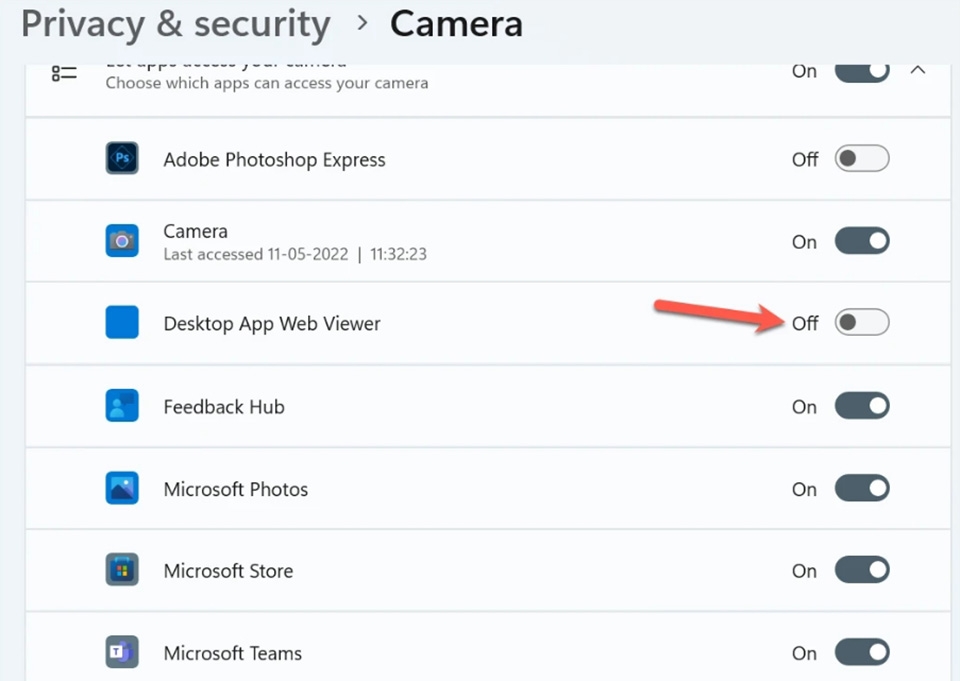This screenshot has width=960, height=681.
Task: Enable camera access for Adobe Photoshop Express
Action: (x=861, y=158)
